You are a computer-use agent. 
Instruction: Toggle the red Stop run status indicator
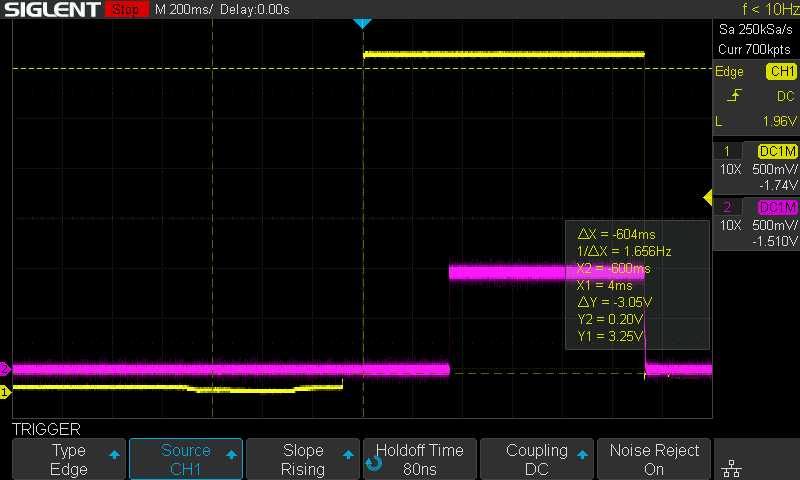coord(125,10)
